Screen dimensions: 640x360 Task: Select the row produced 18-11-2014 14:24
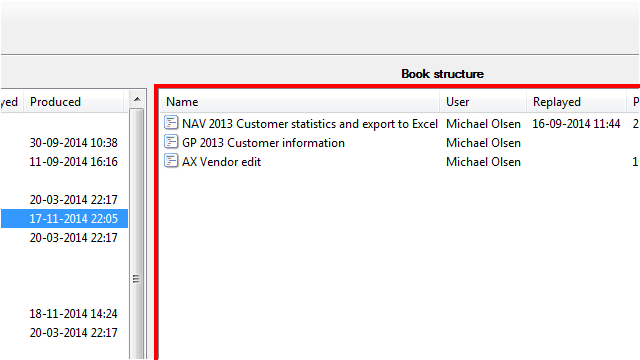pyautogui.click(x=64, y=314)
